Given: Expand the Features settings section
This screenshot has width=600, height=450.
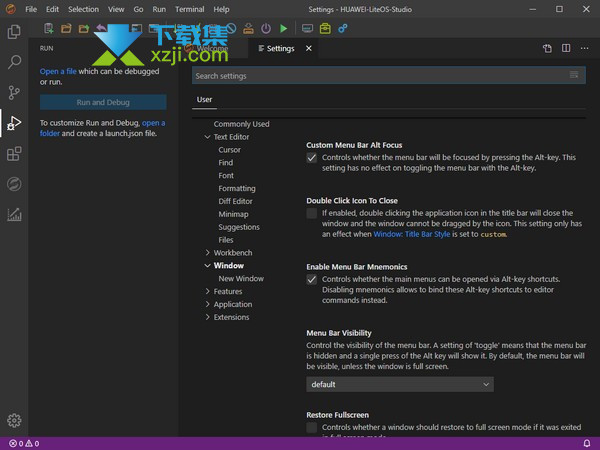Looking at the screenshot, I should [207, 291].
